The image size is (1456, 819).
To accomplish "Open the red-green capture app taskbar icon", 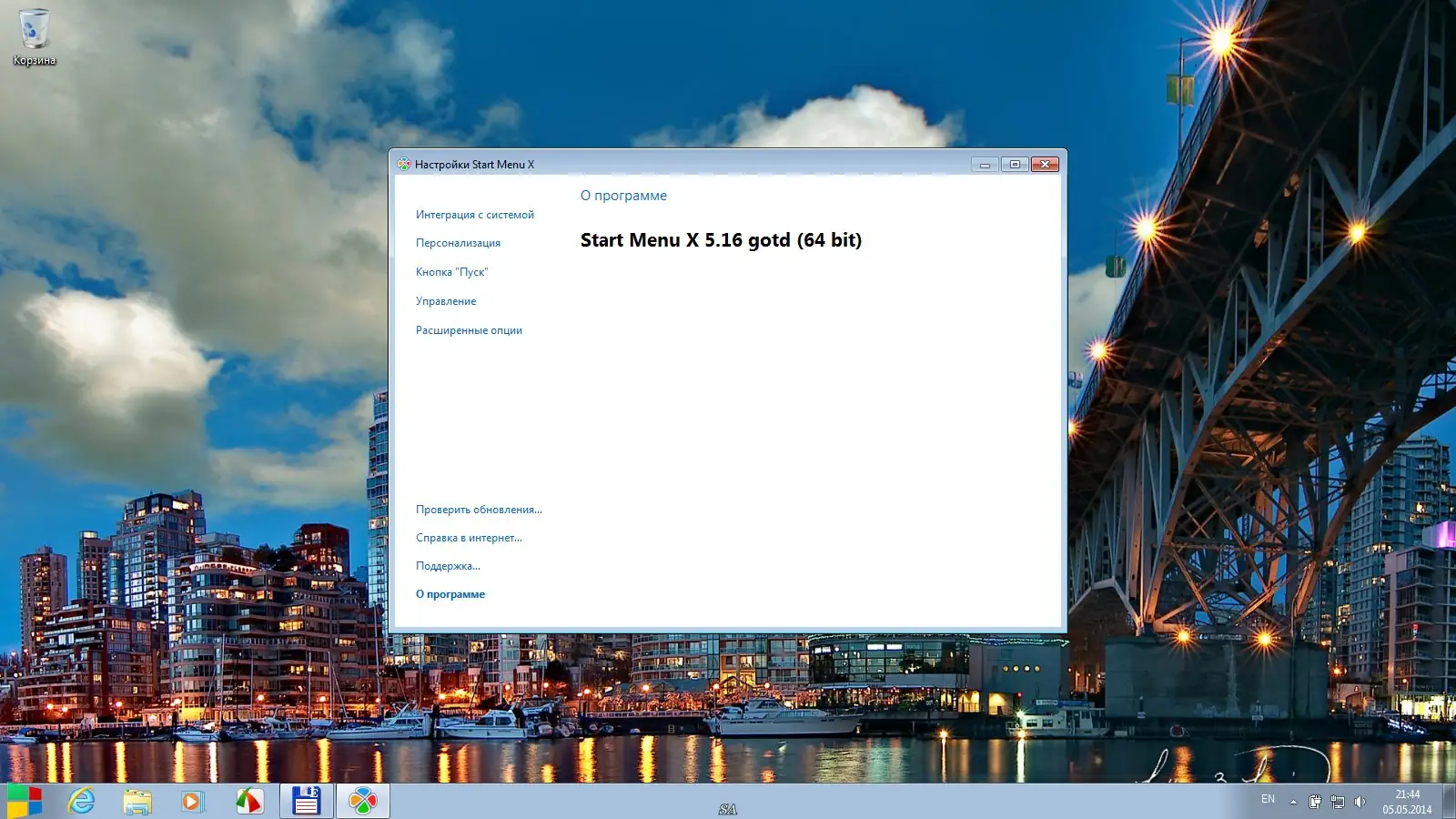I will 249,802.
